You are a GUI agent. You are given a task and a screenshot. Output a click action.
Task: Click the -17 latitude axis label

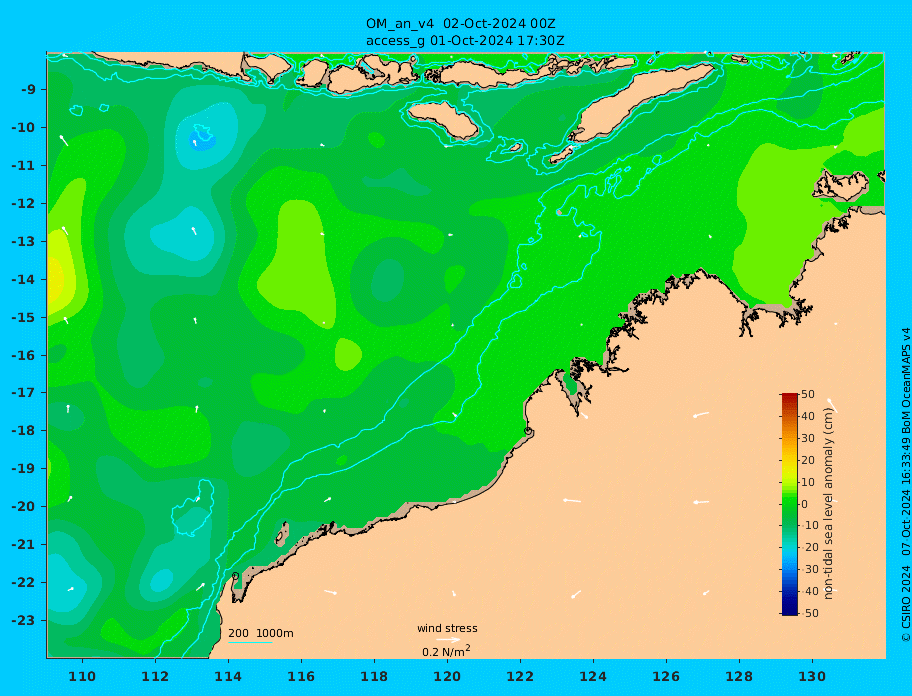pos(23,393)
